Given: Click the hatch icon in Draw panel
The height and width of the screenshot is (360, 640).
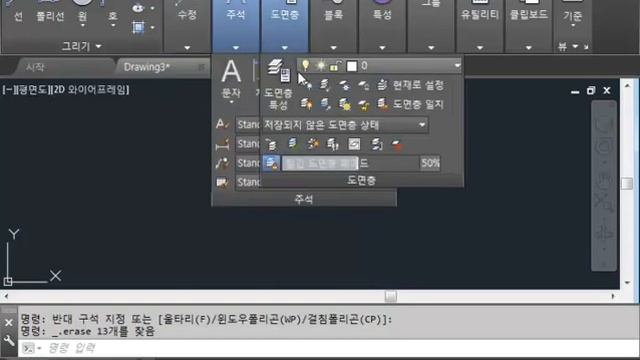Looking at the screenshot, I should (138, 28).
